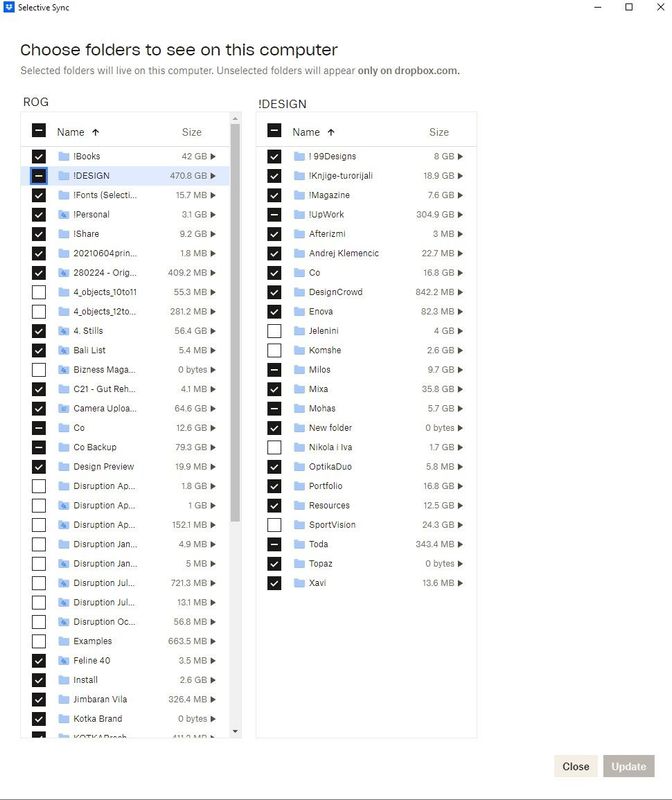Uncheck the OptikaDuo folder checkbox
This screenshot has height=800, width=672.
pyautogui.click(x=274, y=466)
